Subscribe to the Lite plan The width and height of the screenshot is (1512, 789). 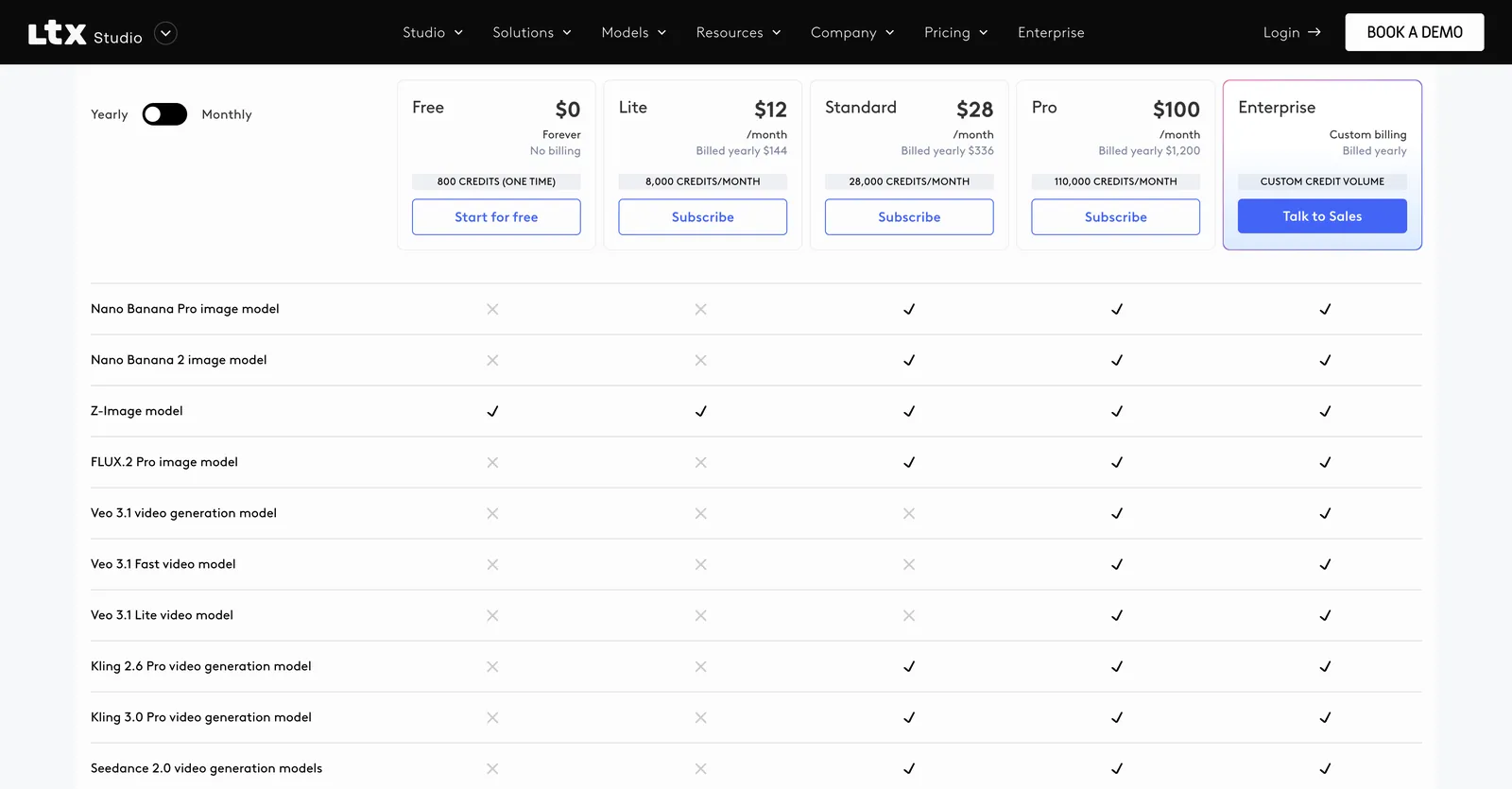pyautogui.click(x=703, y=216)
